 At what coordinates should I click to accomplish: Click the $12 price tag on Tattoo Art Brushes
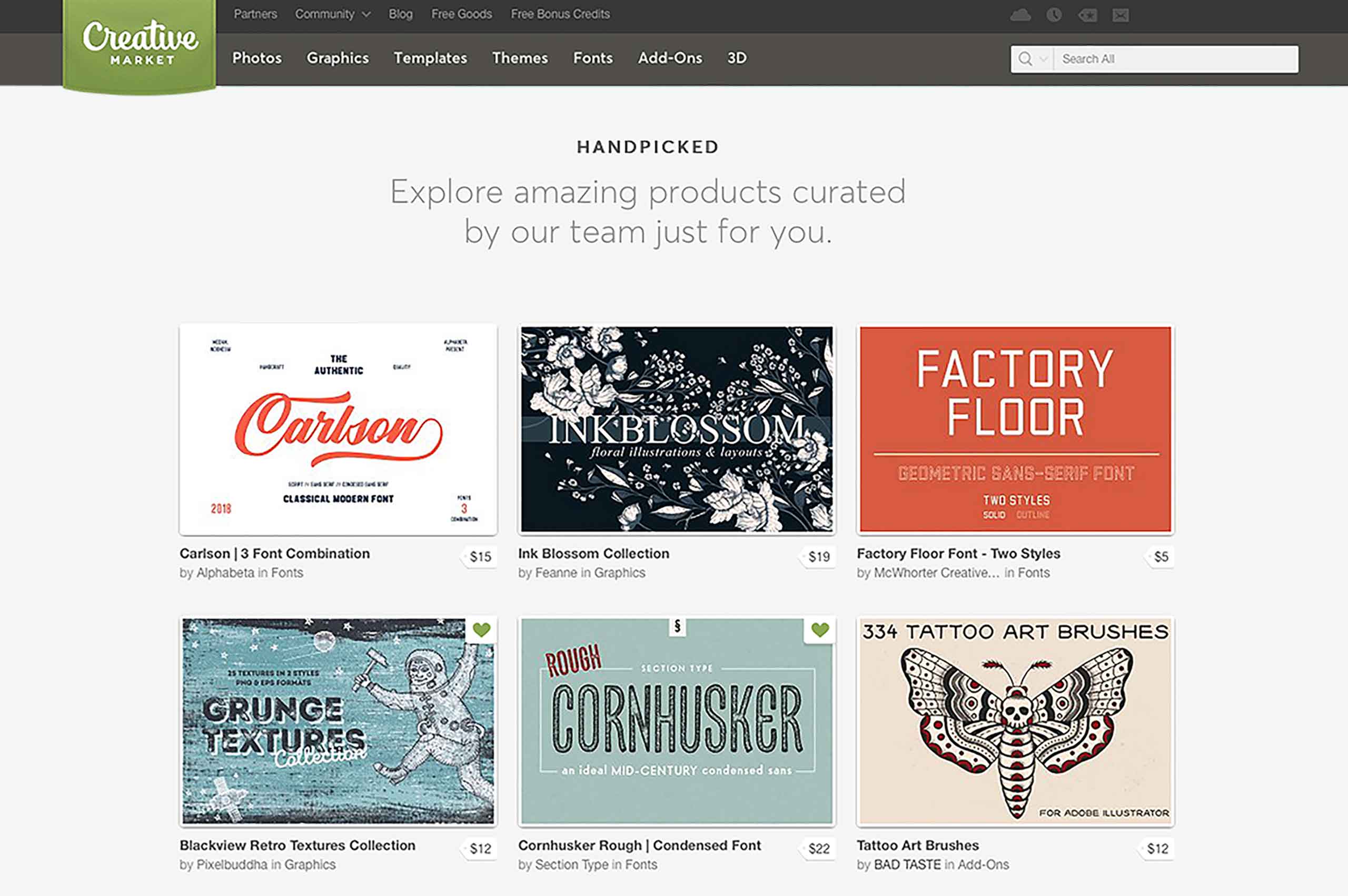click(1157, 849)
